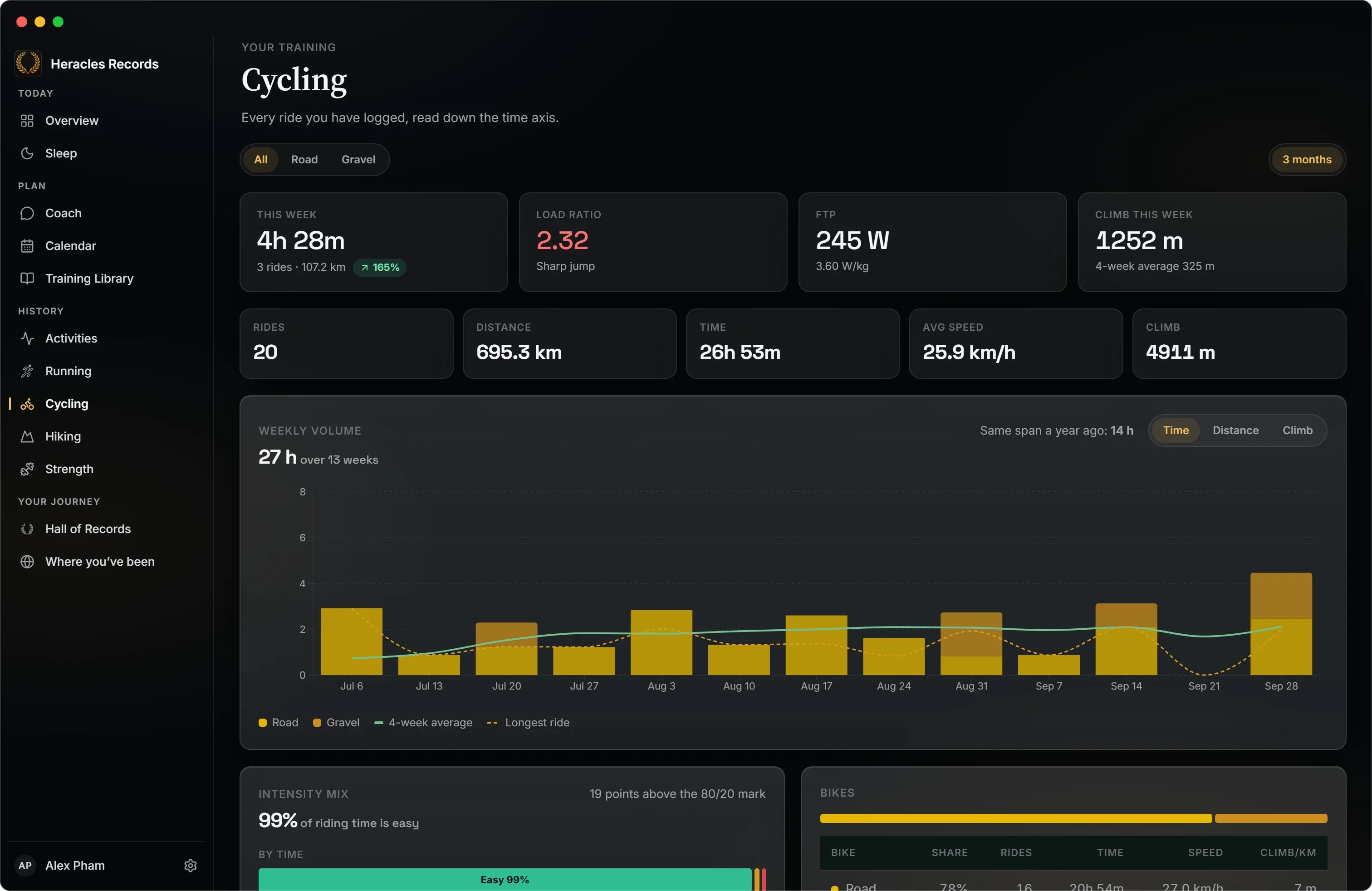Click the Heracles Records laurel logo

coord(28,64)
